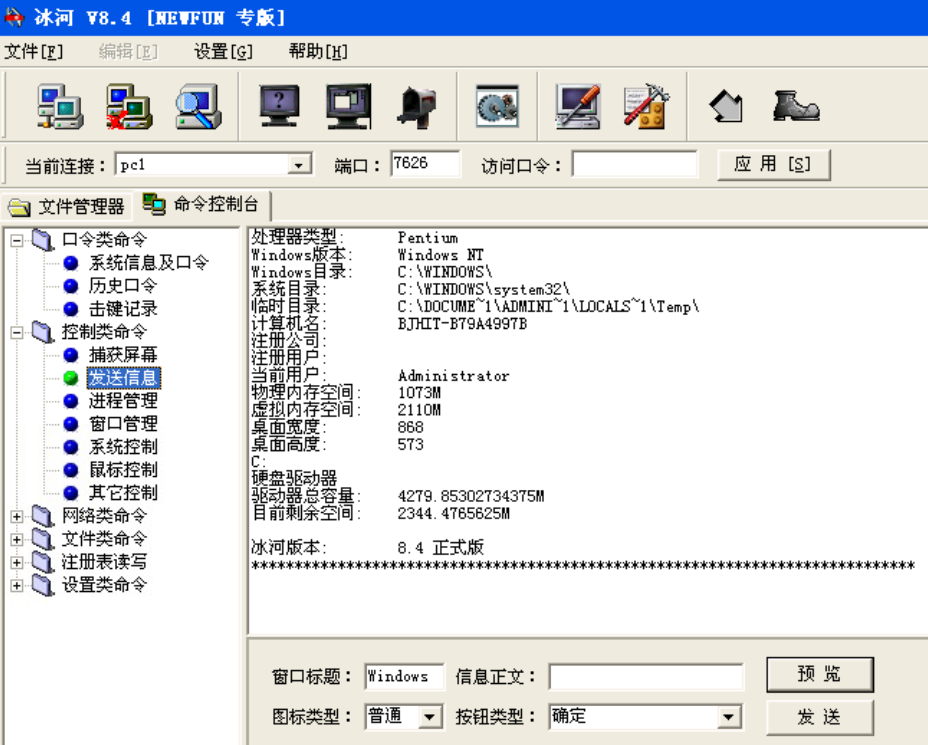This screenshot has width=928, height=745.
Task: Open the mailbox messenger icon
Action: 418,107
